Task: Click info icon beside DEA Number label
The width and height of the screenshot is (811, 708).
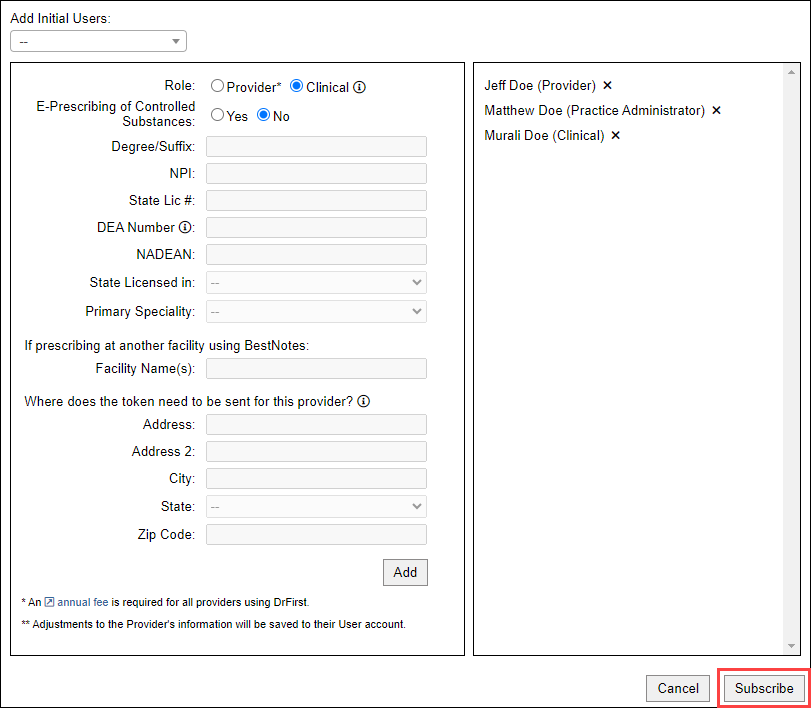Action: pyautogui.click(x=185, y=227)
